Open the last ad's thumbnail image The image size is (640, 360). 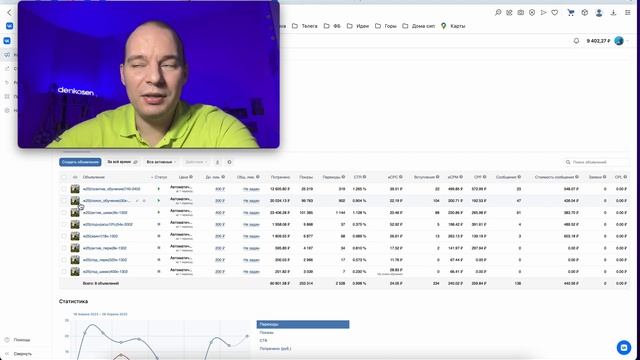pos(75,271)
